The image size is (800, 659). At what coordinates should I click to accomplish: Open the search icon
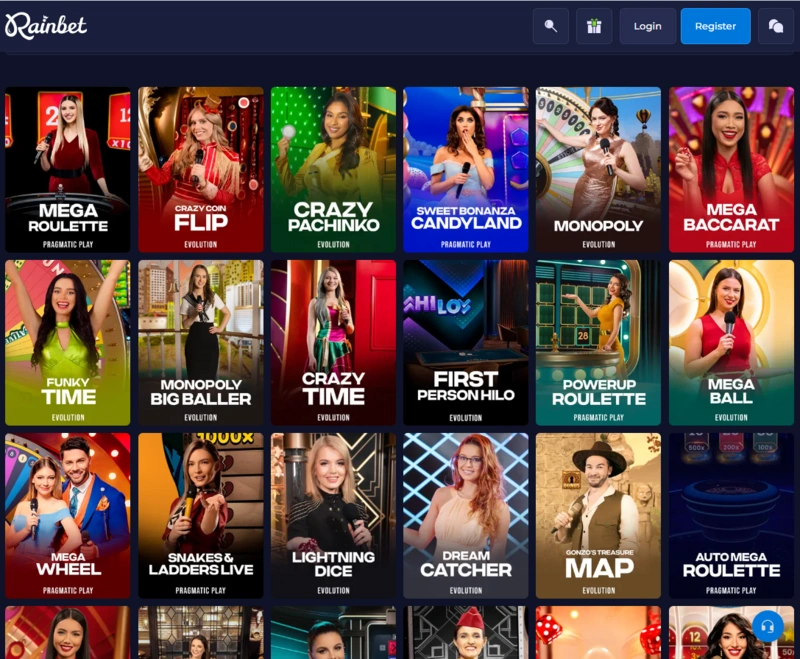point(550,26)
